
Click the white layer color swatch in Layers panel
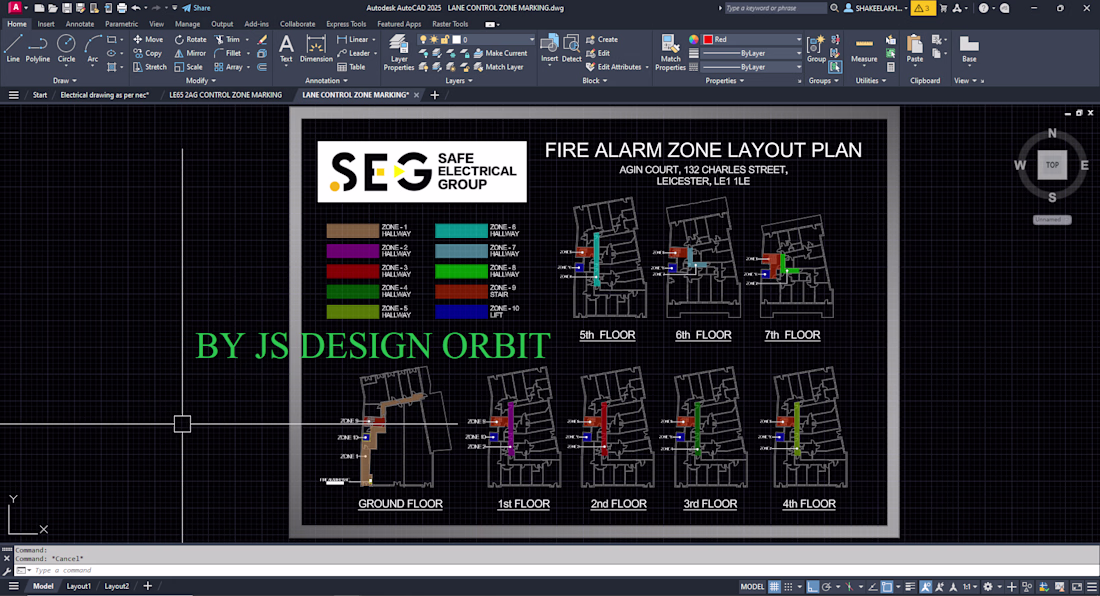[456, 39]
